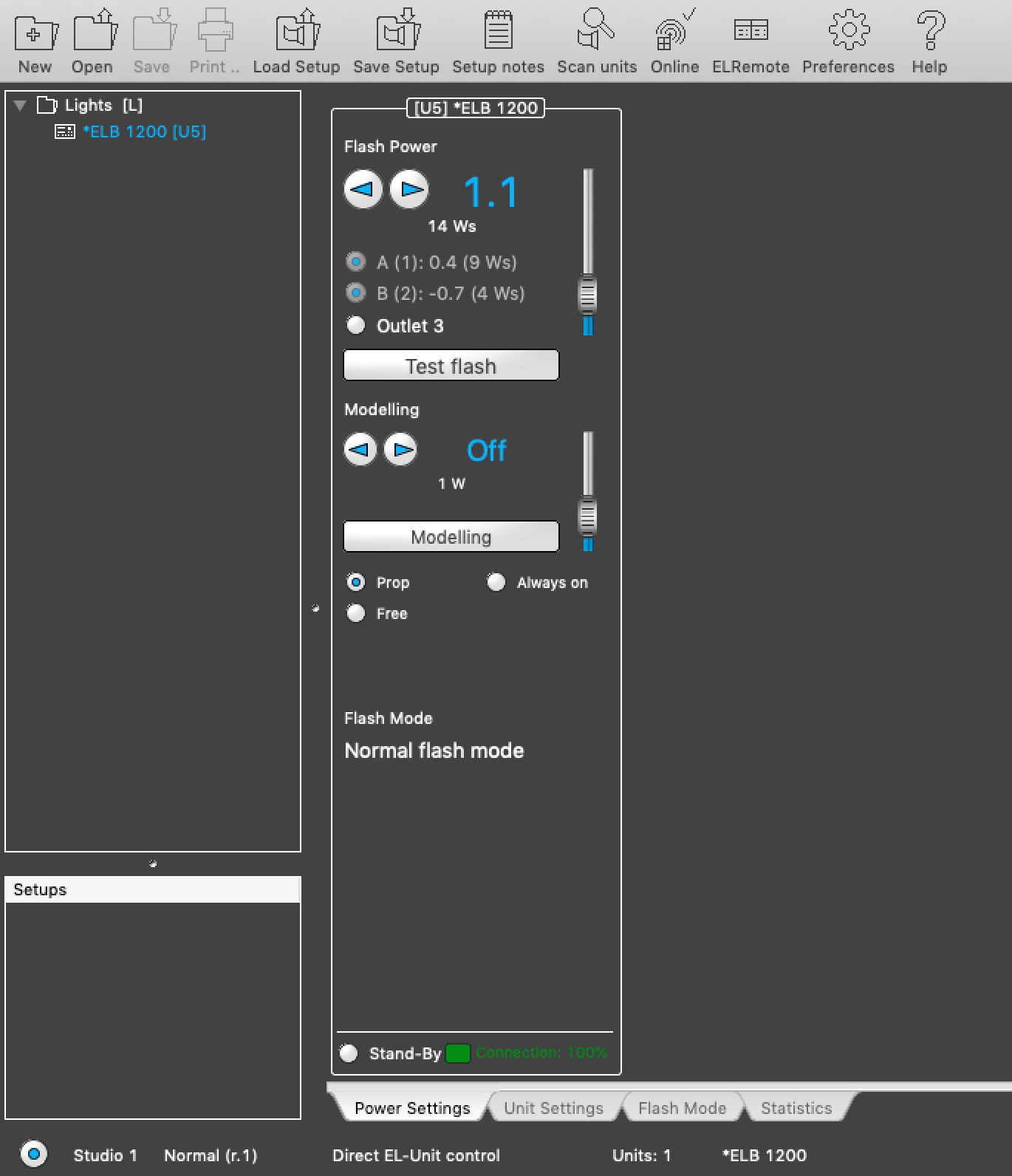
Task: Open a file with the Open icon
Action: (95, 31)
